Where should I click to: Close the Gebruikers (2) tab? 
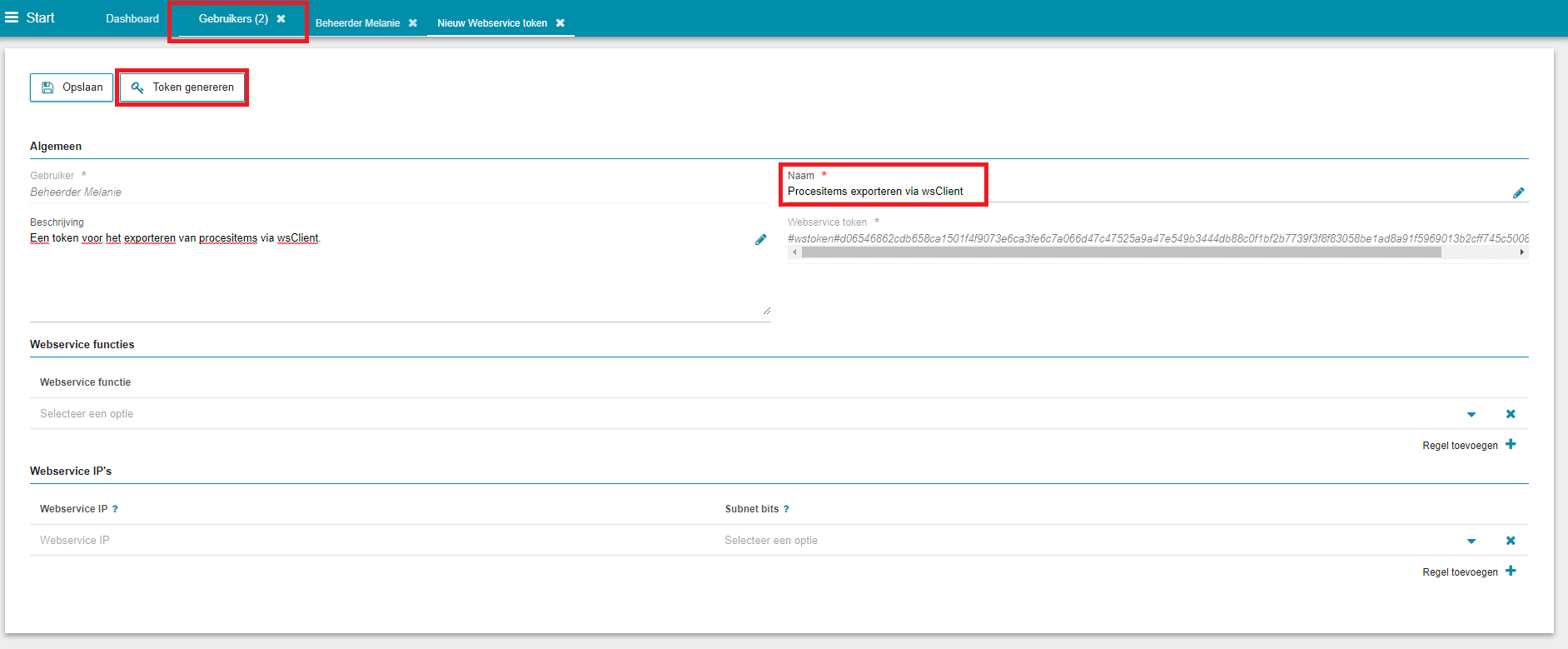click(281, 18)
